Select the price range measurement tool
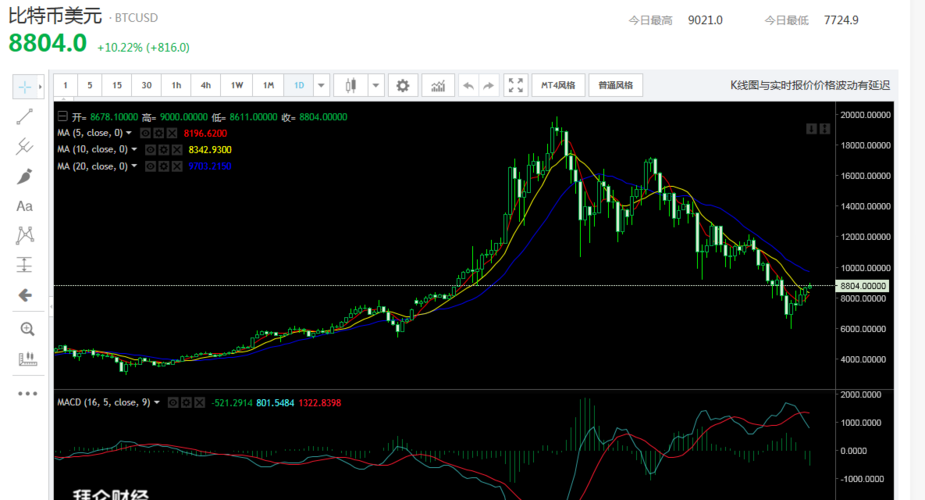The image size is (925, 500). (25, 265)
